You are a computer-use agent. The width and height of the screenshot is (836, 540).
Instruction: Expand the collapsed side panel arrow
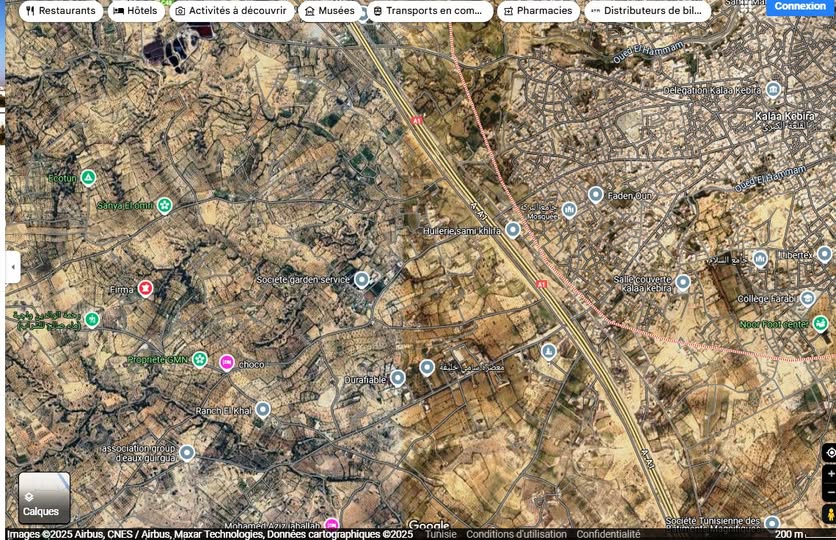tap(13, 267)
